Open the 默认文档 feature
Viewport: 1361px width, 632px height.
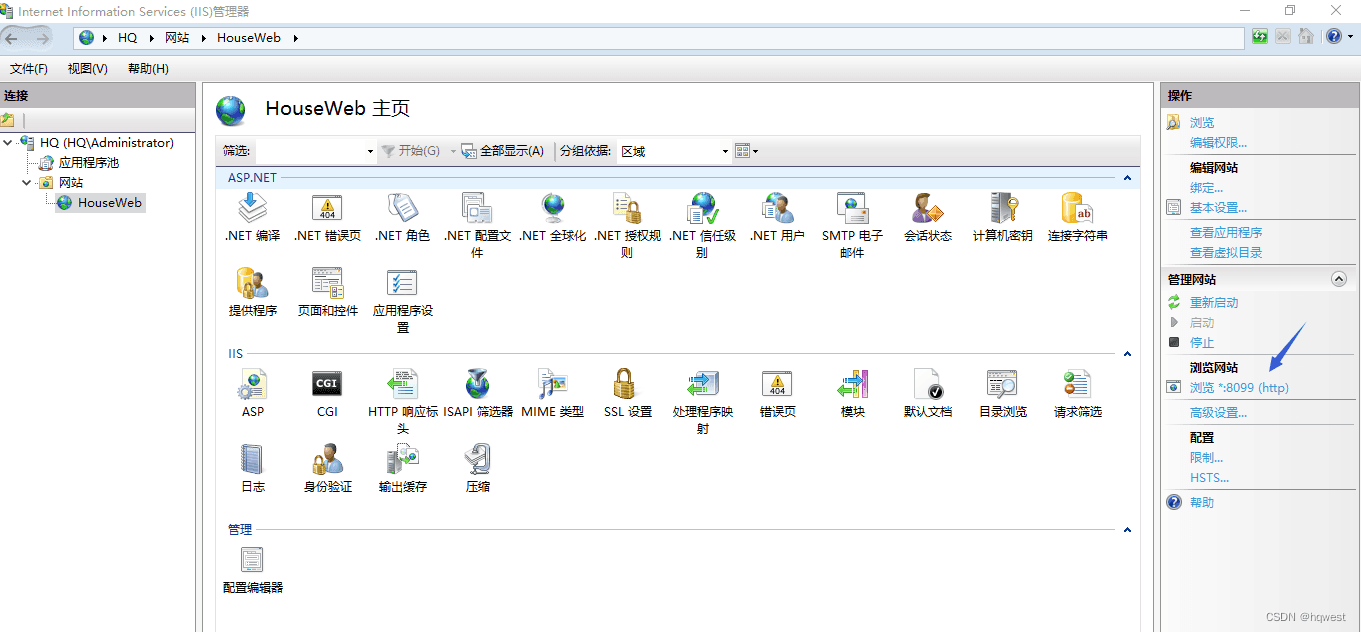pos(927,393)
